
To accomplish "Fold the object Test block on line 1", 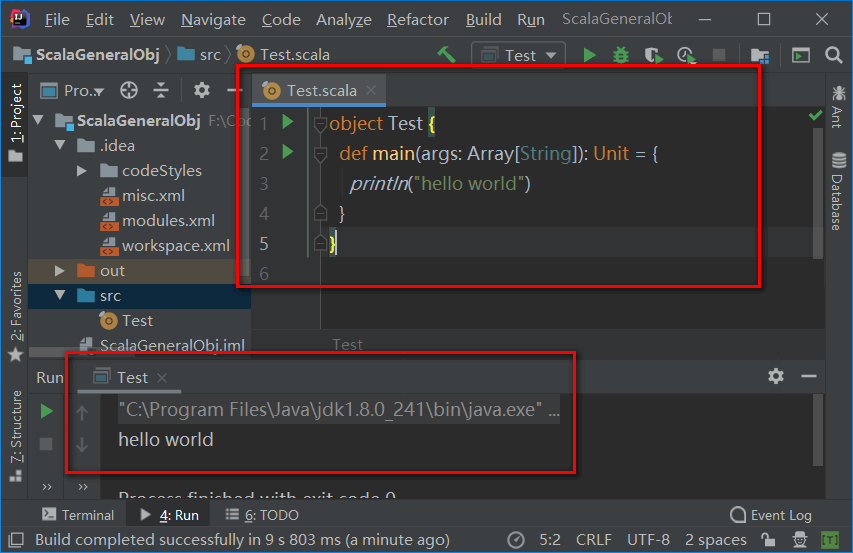I will (x=320, y=125).
